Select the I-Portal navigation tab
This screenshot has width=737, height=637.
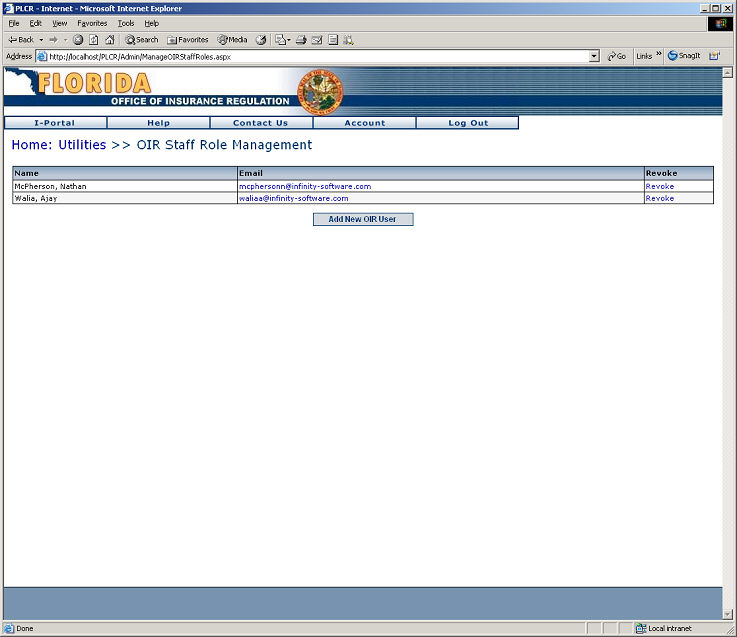(55, 123)
